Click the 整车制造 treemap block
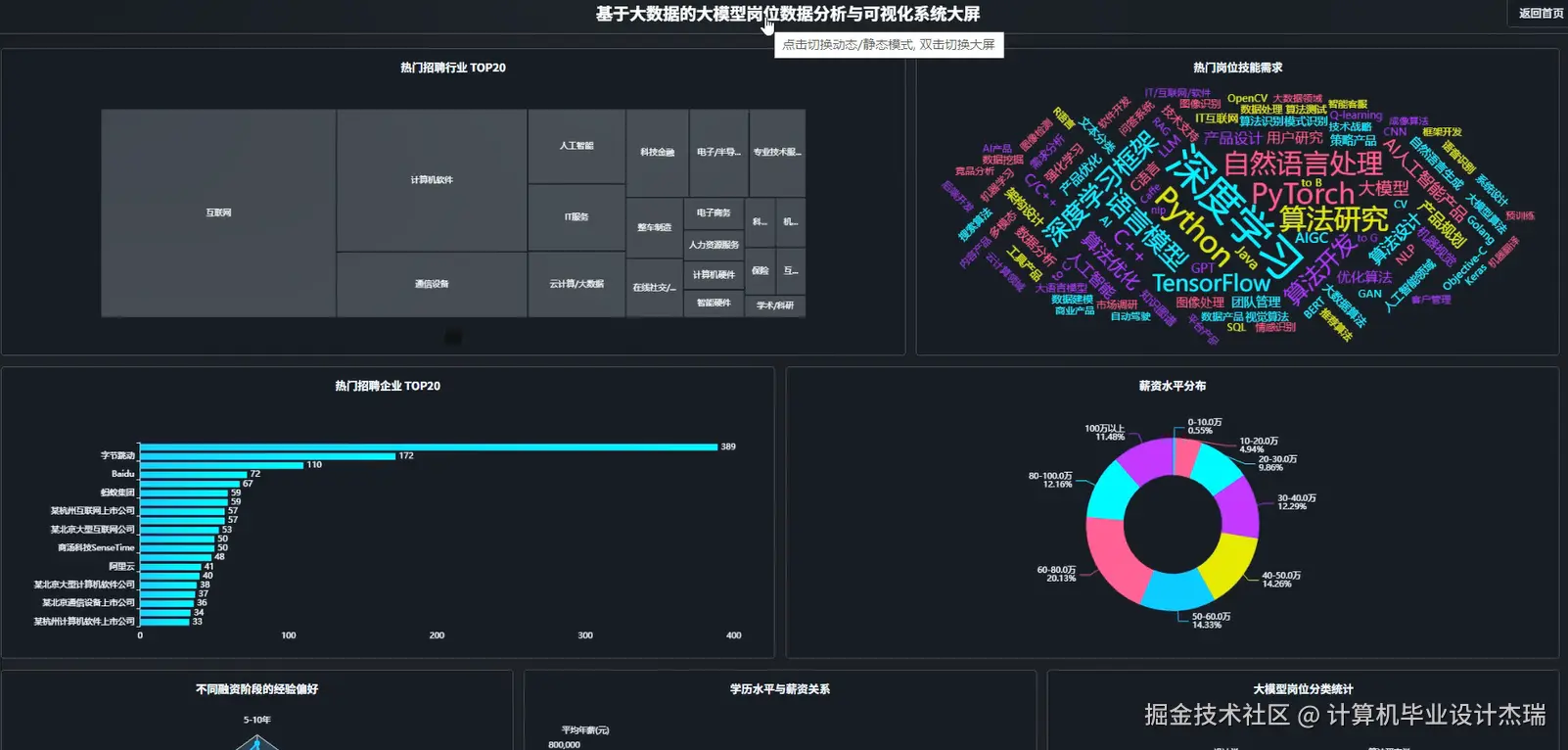Screen dimensions: 1568x750 coord(654,227)
